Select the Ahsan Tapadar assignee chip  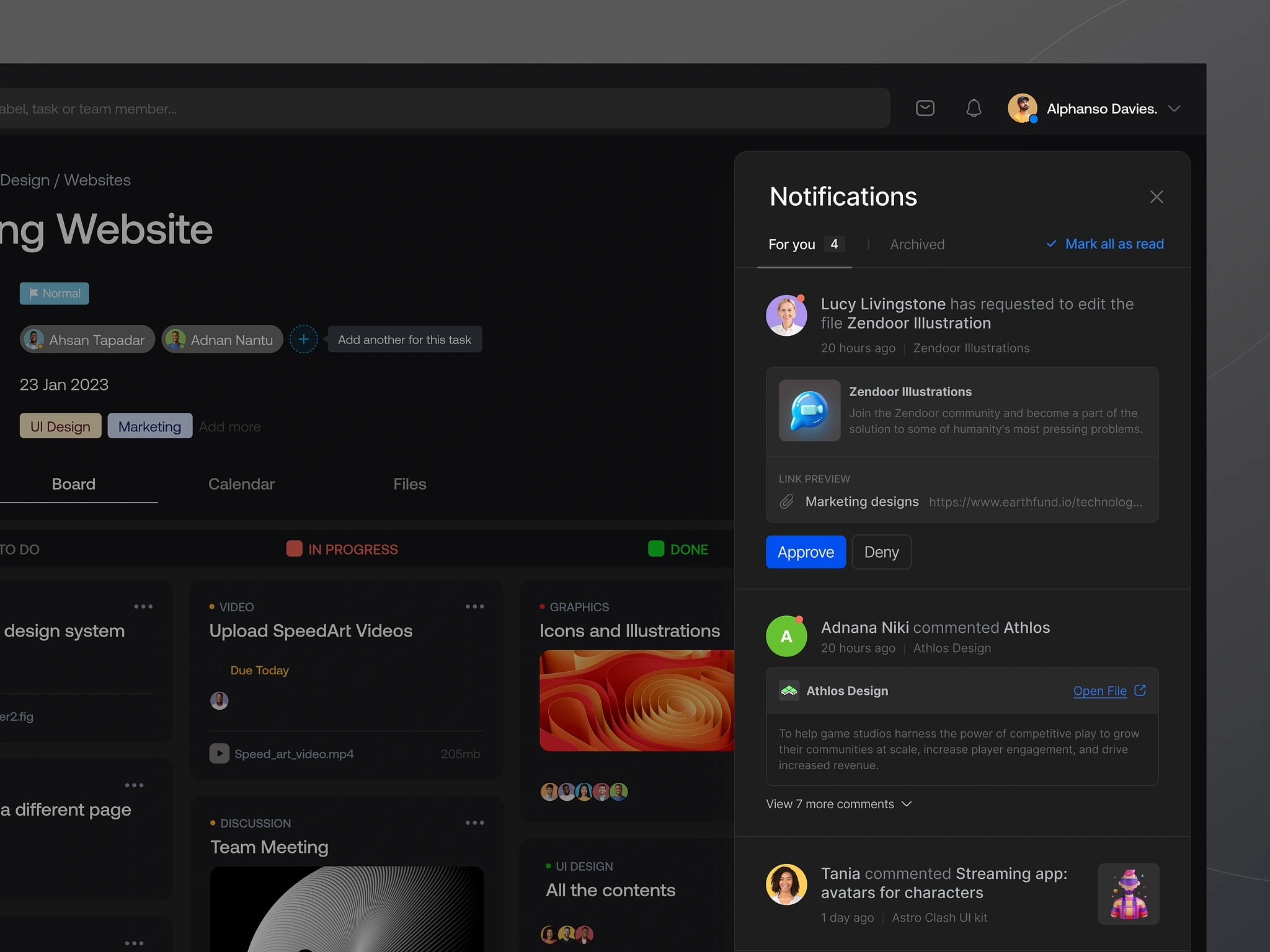coord(87,340)
